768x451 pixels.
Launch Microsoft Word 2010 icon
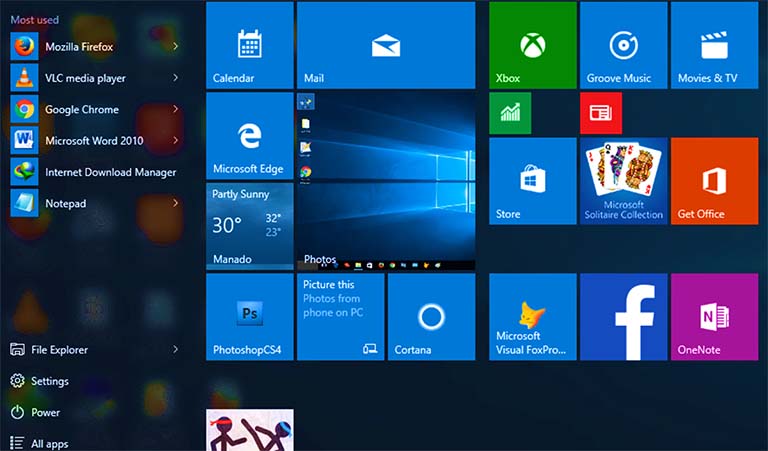coord(24,141)
